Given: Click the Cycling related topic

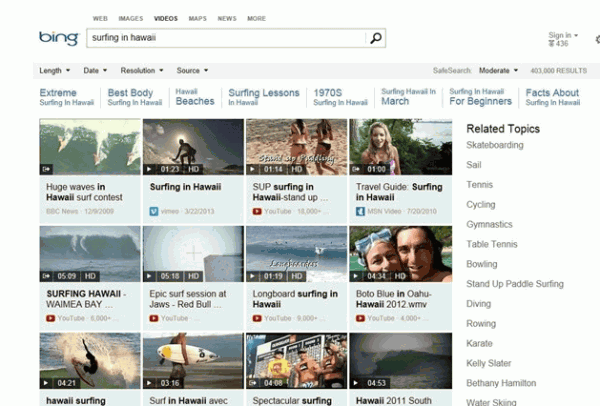Looking at the screenshot, I should tap(481, 205).
